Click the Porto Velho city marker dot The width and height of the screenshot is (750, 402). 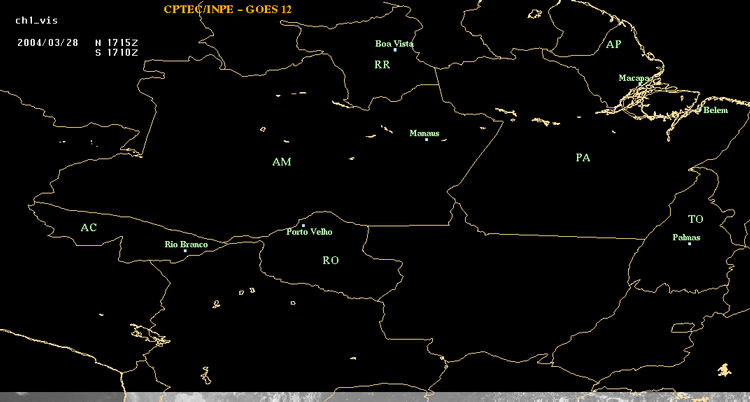tap(303, 225)
